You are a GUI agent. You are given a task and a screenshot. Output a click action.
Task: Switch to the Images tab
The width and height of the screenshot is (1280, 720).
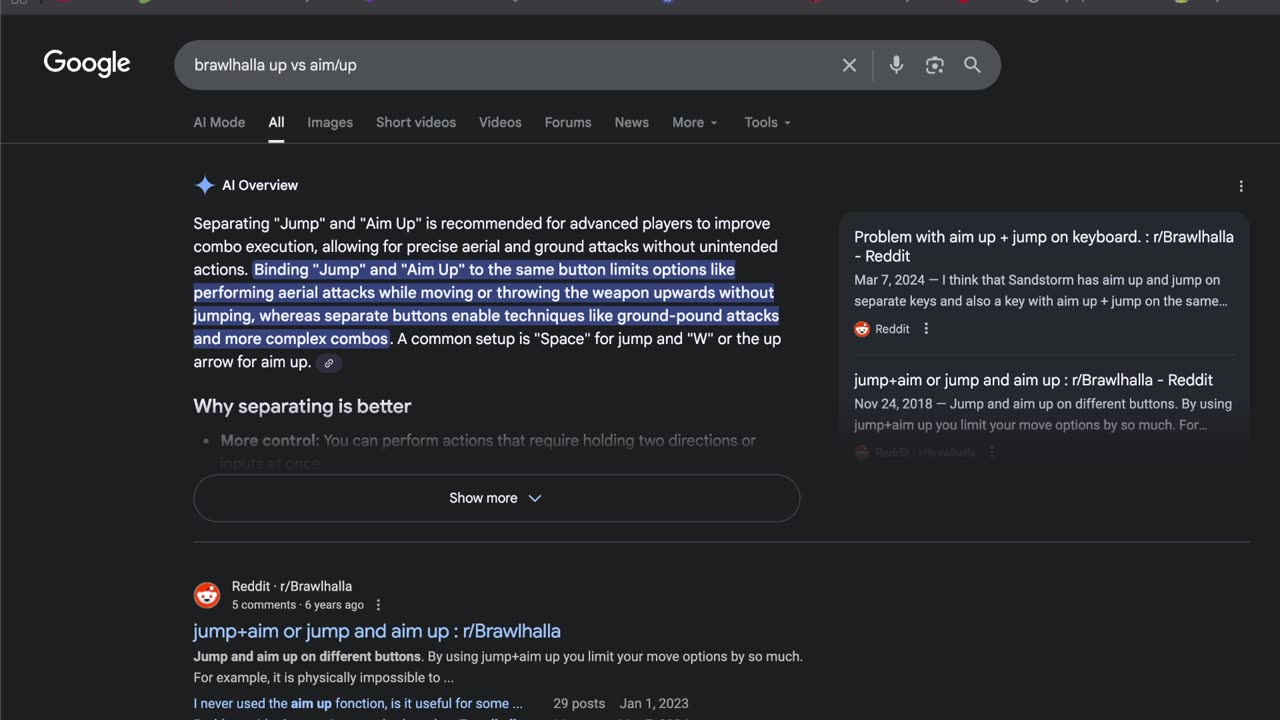(330, 122)
